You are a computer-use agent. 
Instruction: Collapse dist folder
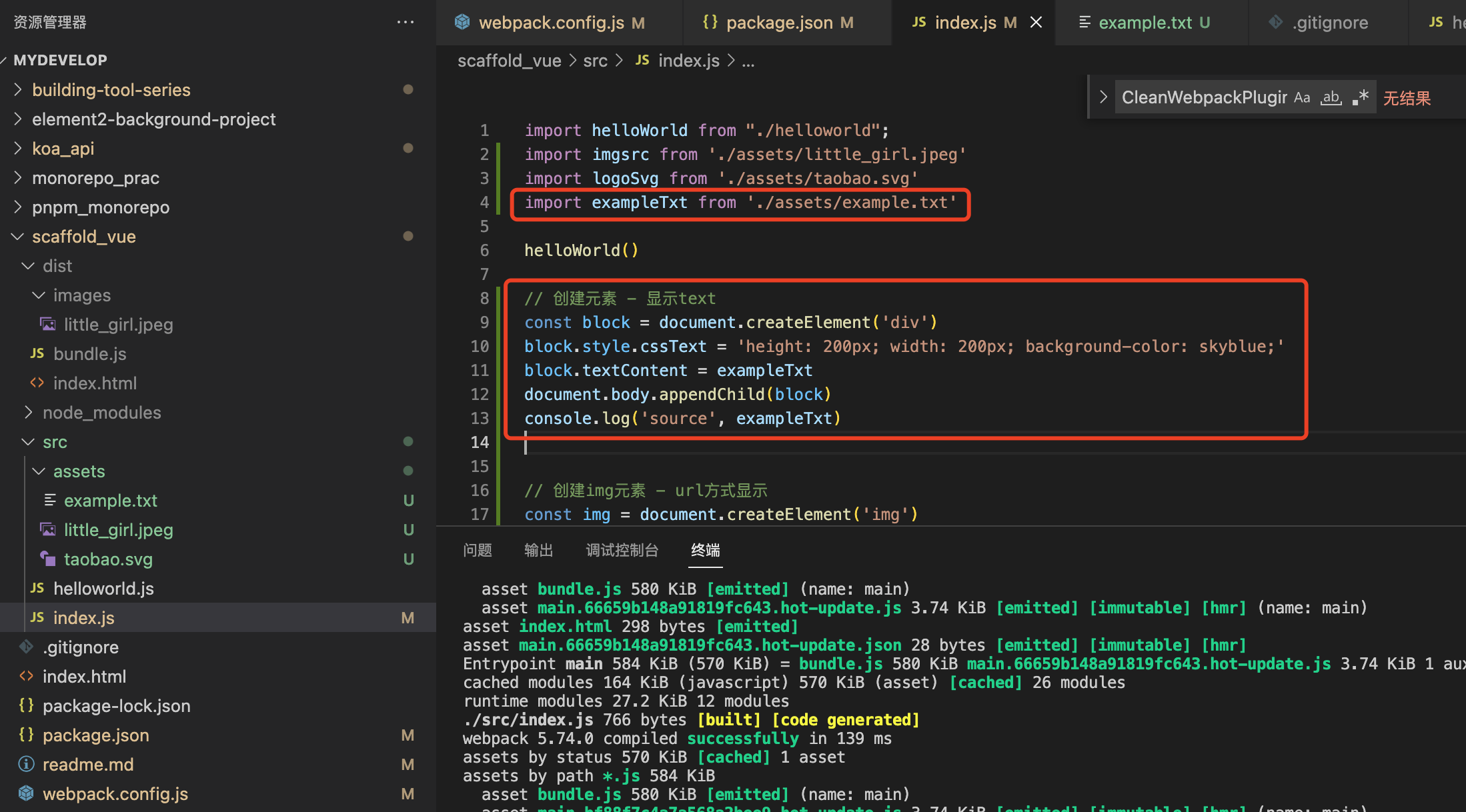click(28, 265)
